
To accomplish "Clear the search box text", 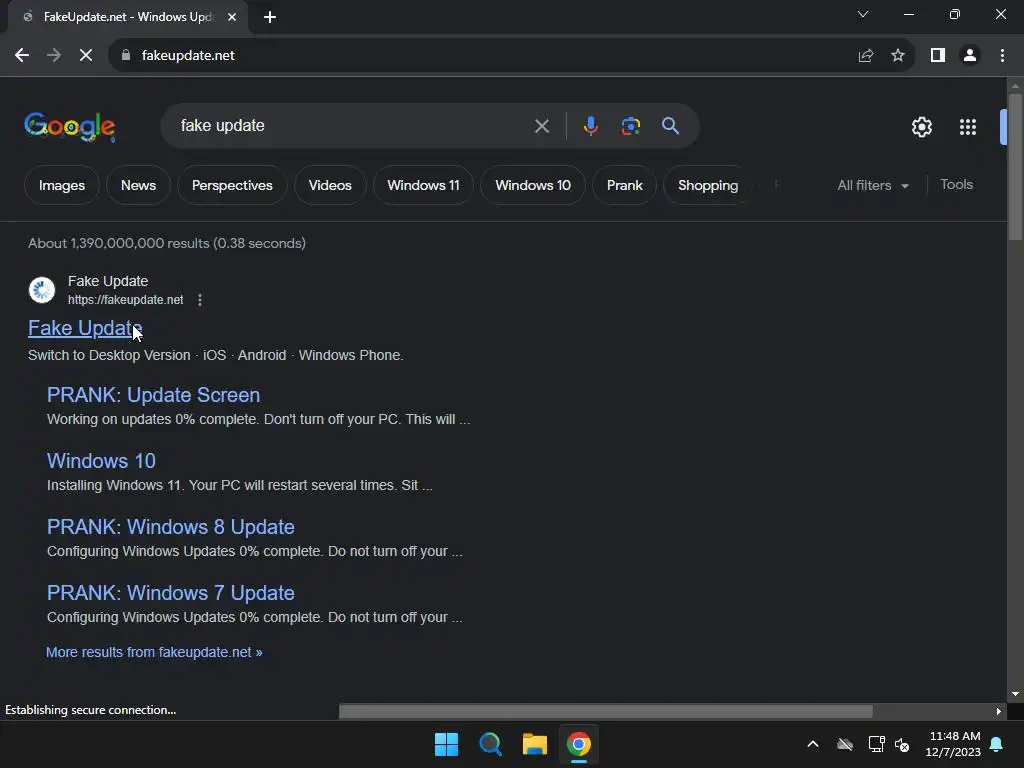I will (x=541, y=126).
